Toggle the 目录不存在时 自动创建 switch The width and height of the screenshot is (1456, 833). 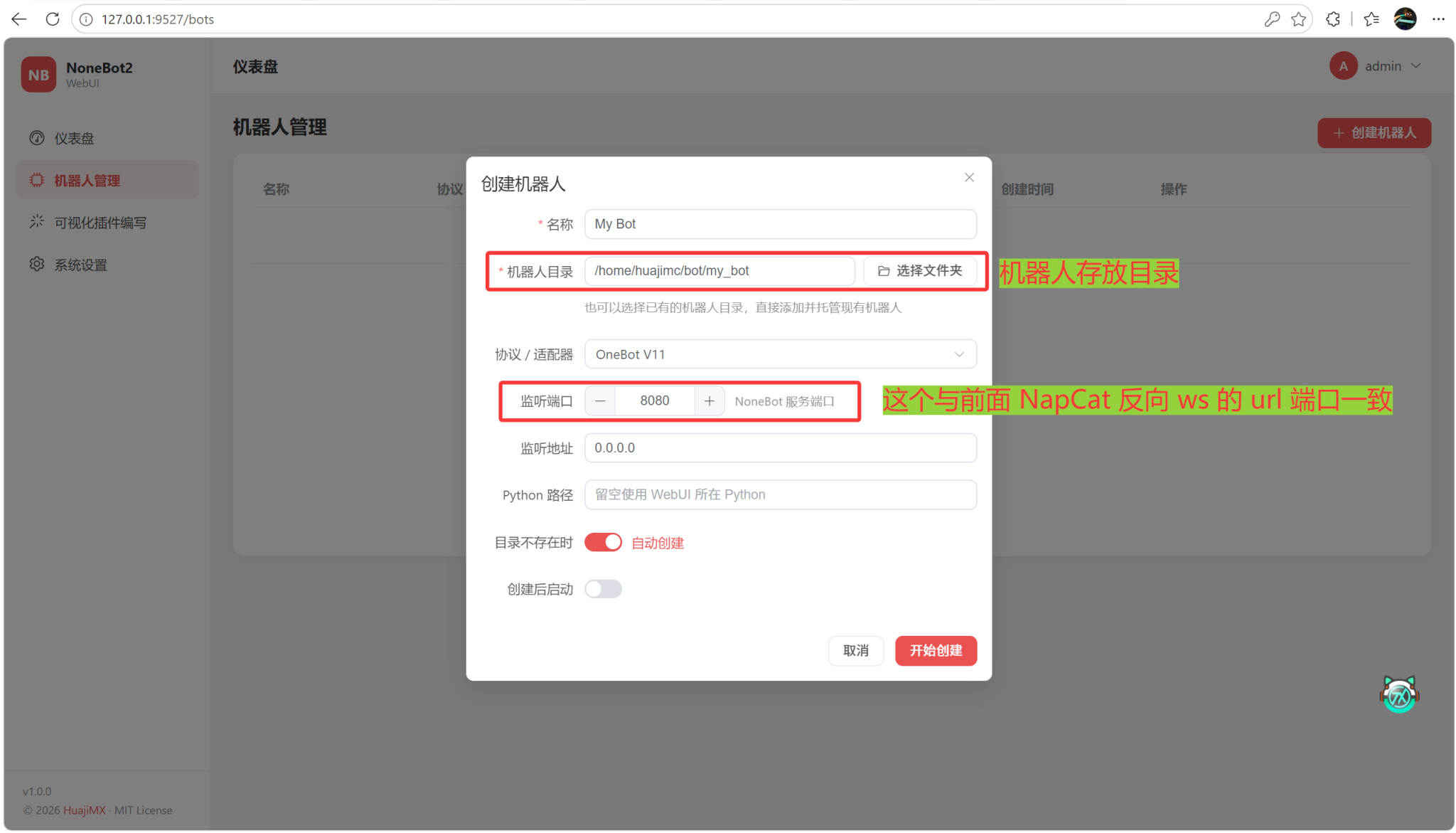[x=603, y=542]
